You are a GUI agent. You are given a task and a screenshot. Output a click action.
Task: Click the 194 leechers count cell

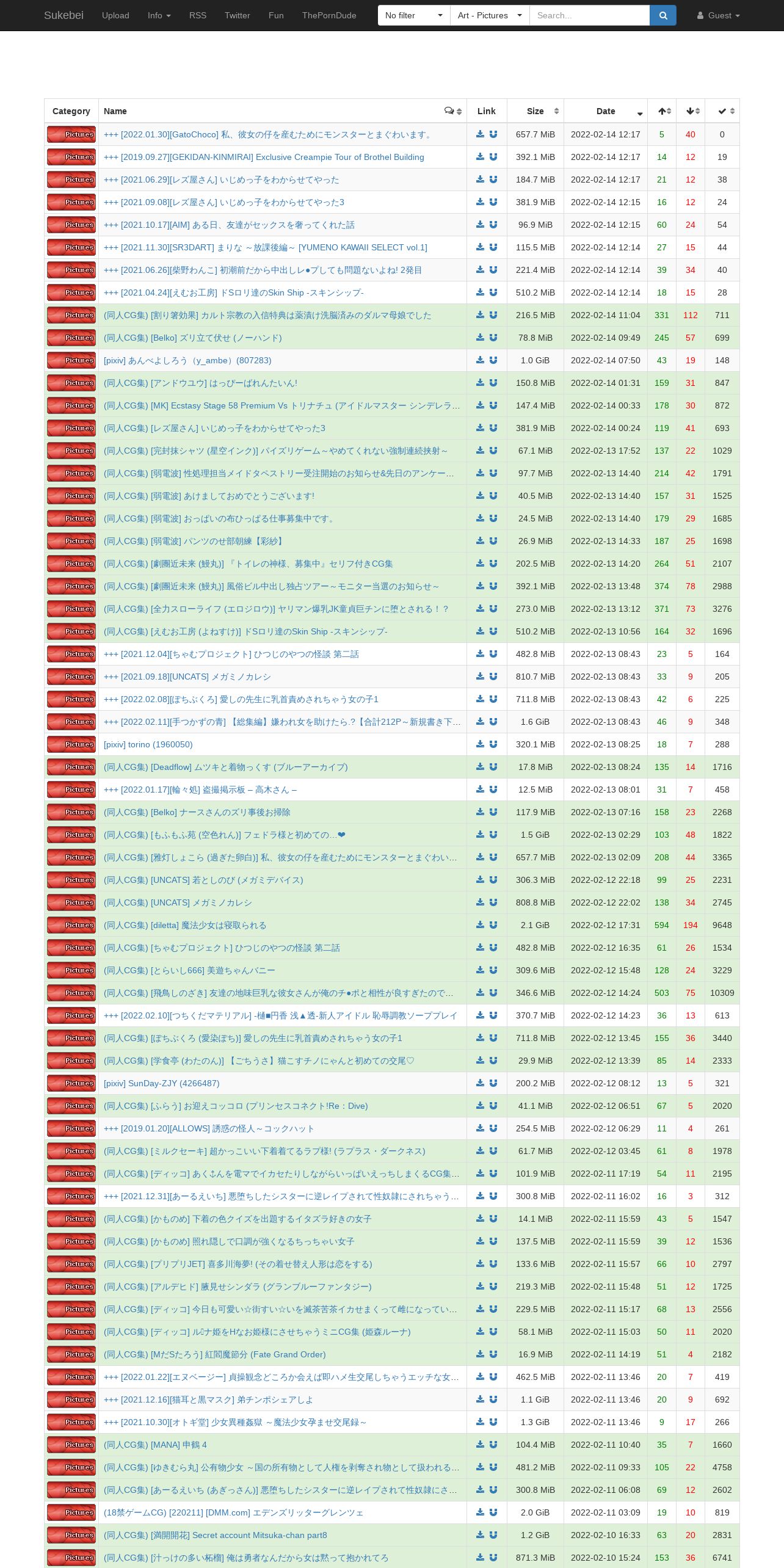[x=691, y=925]
